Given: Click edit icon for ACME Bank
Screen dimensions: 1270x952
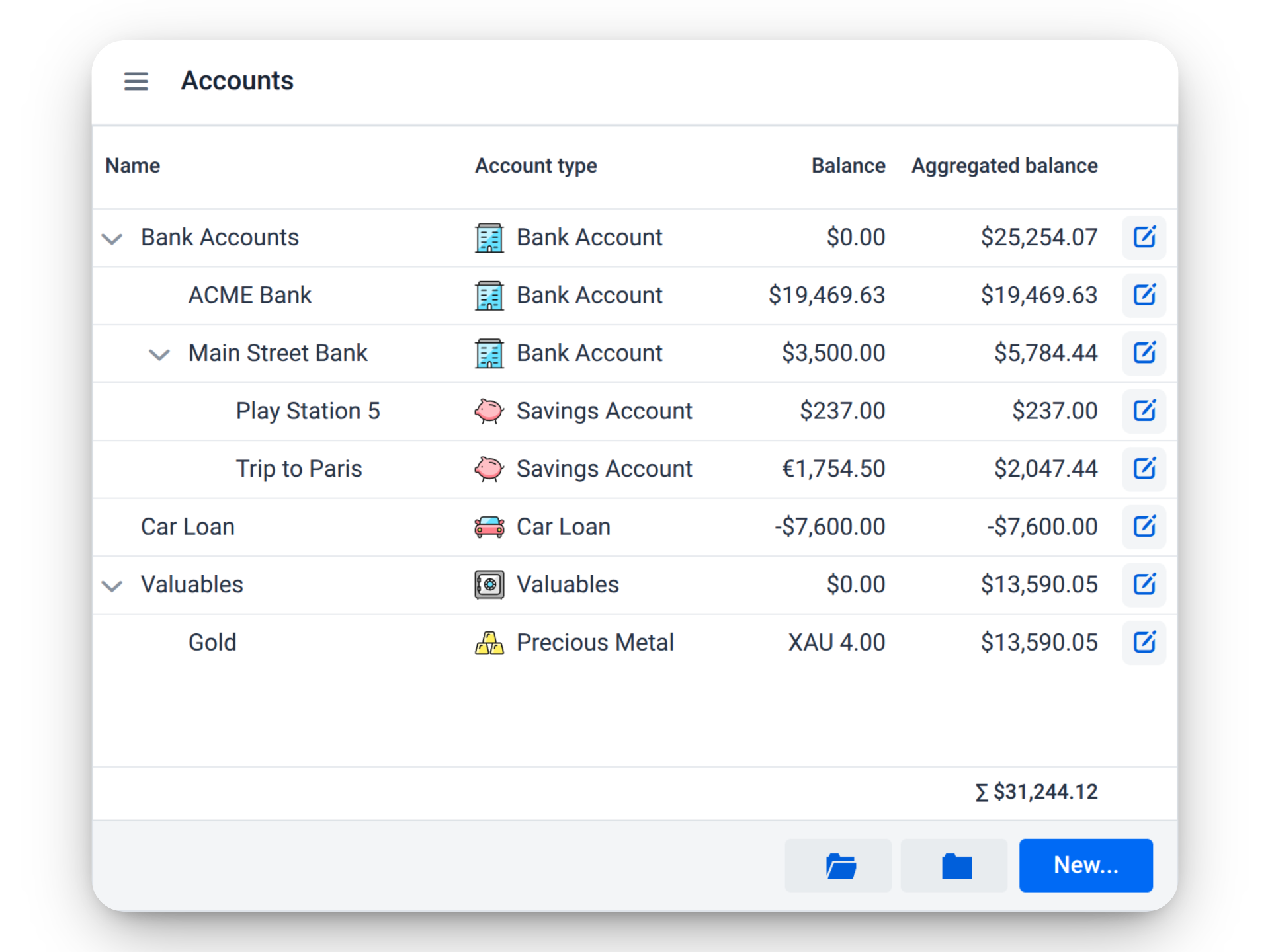Looking at the screenshot, I should pyautogui.click(x=1144, y=295).
